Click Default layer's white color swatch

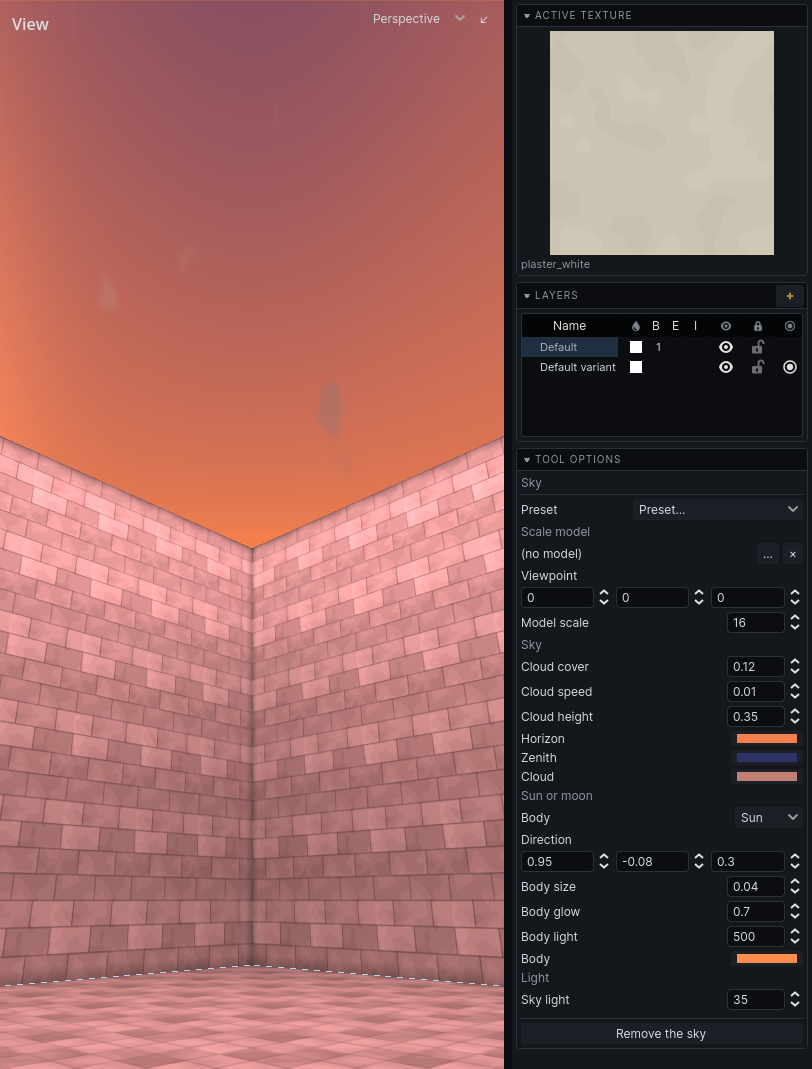tap(636, 347)
